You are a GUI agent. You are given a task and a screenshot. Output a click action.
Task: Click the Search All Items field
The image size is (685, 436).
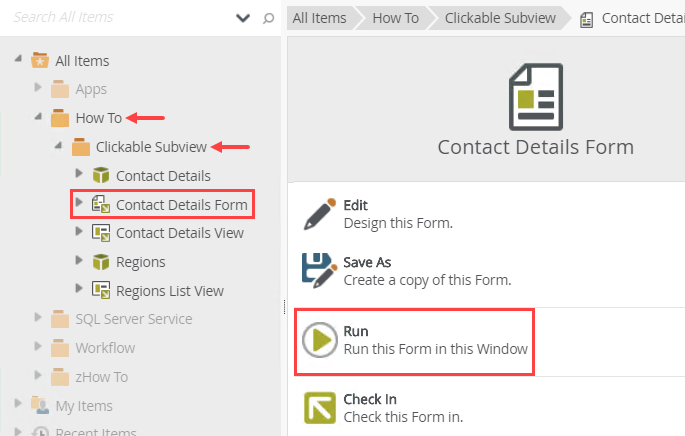point(120,18)
